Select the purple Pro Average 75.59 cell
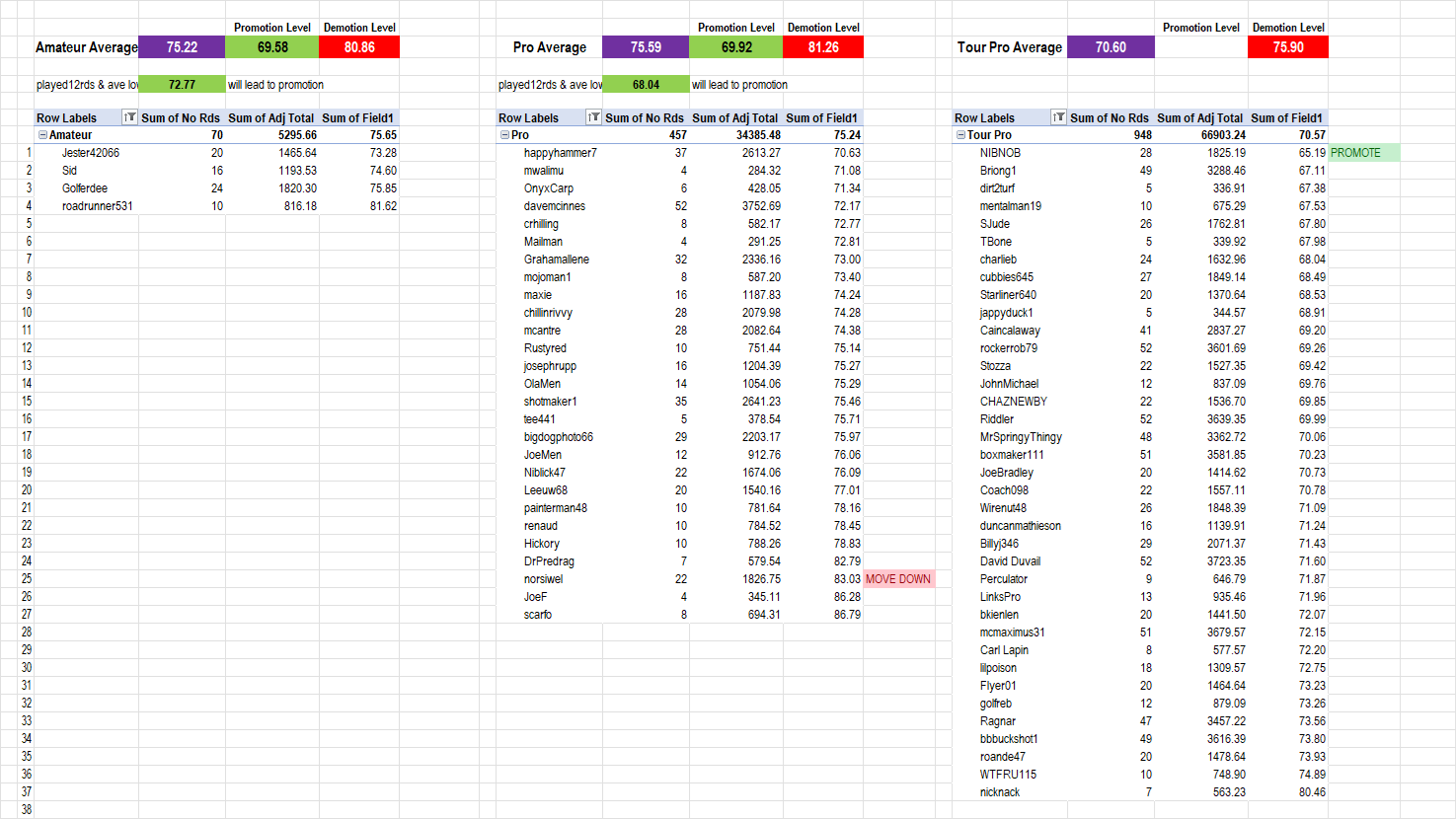The image size is (1456, 819). [x=646, y=47]
